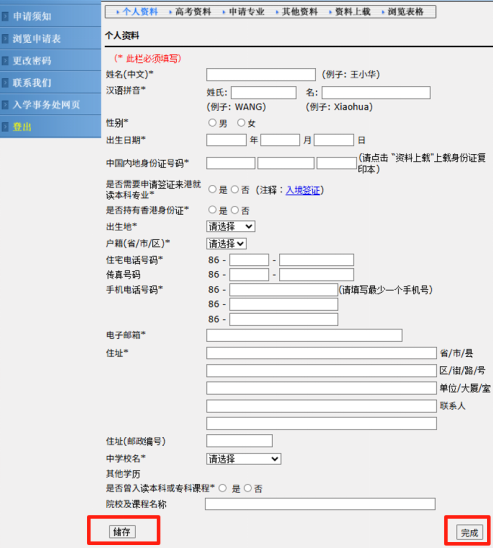Click the arrow icon beside 登出

click(x=5, y=127)
